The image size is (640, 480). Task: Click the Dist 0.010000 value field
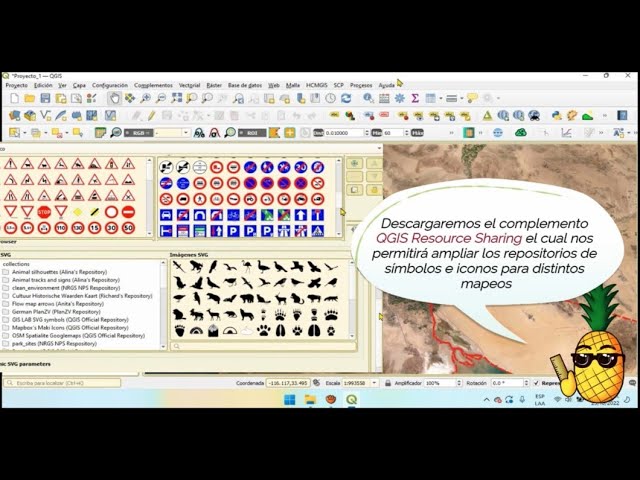point(344,133)
